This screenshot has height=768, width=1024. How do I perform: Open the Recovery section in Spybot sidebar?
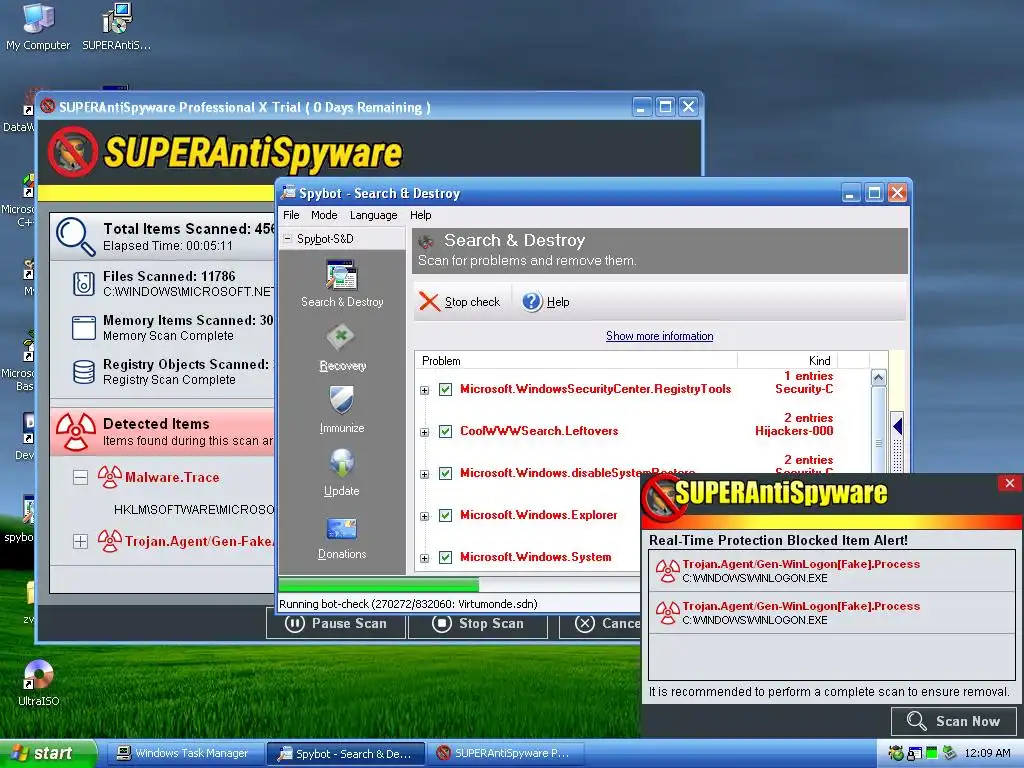[342, 338]
